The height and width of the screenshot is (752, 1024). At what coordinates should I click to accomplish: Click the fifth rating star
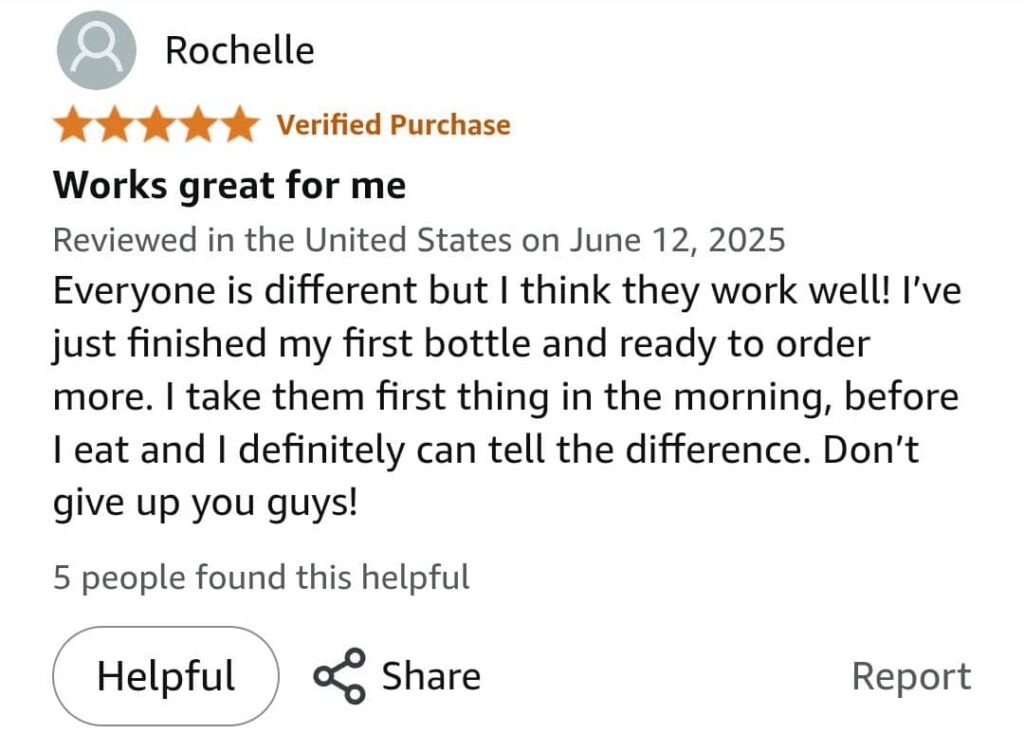(239, 126)
